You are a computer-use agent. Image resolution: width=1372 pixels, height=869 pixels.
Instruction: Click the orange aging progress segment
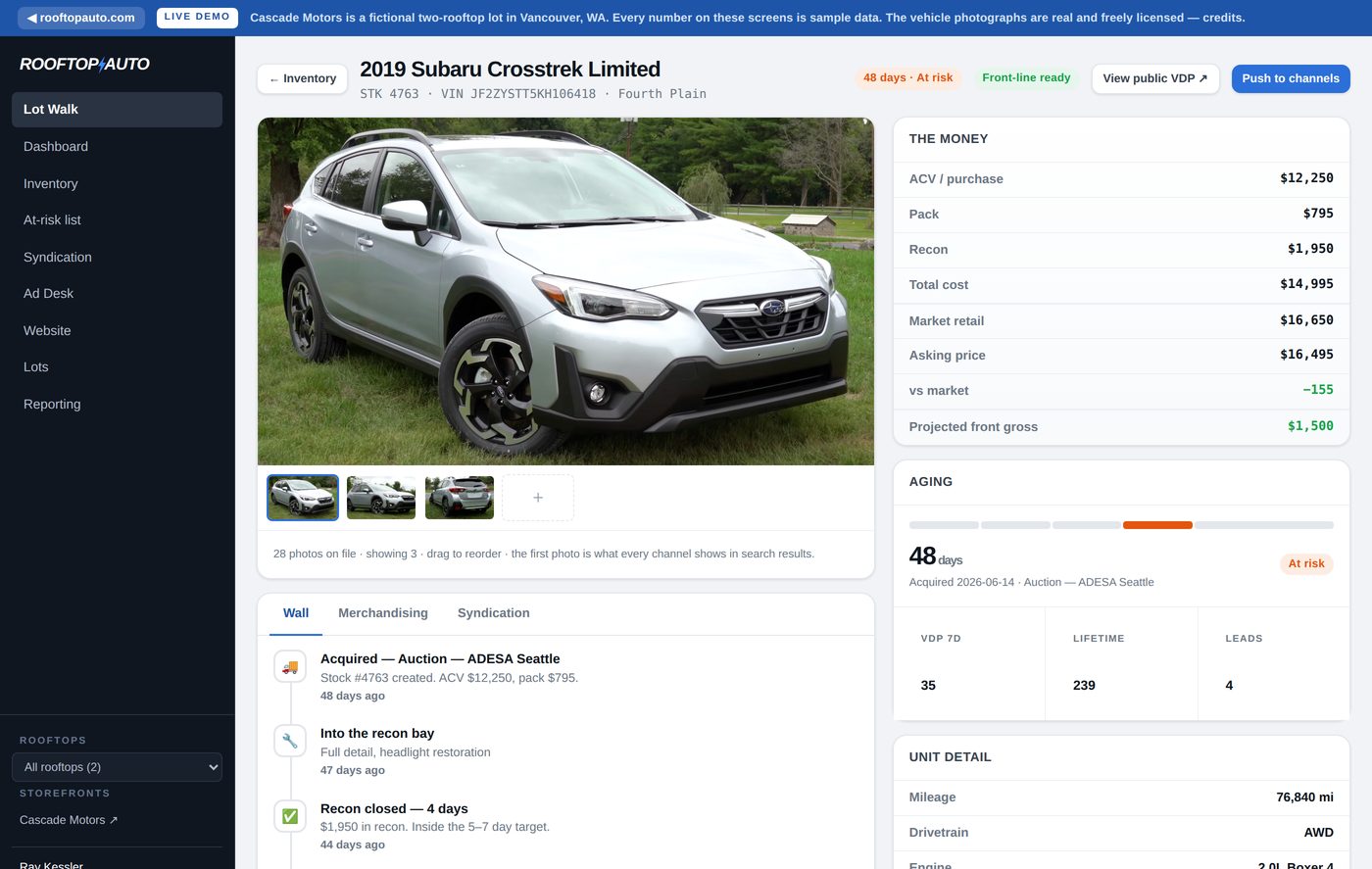point(1157,525)
